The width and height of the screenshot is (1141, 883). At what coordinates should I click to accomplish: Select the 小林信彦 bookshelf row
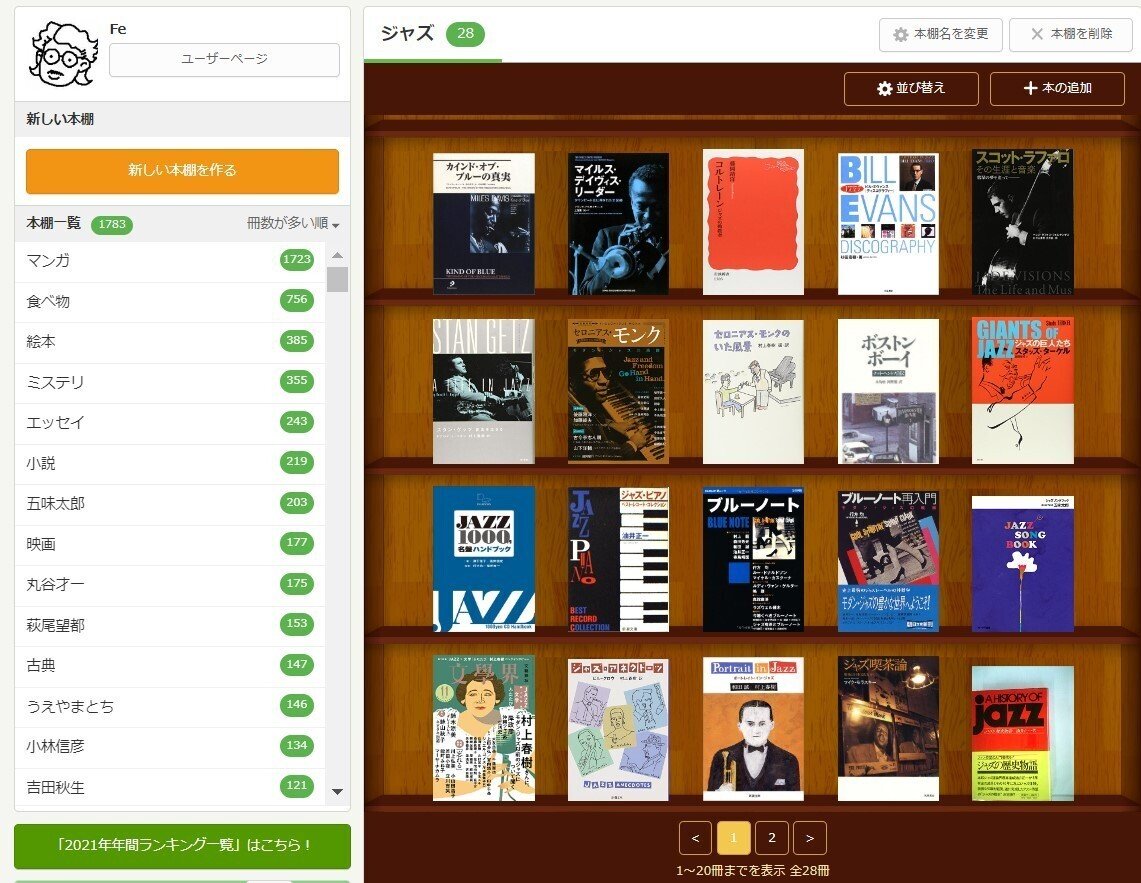tap(170, 746)
